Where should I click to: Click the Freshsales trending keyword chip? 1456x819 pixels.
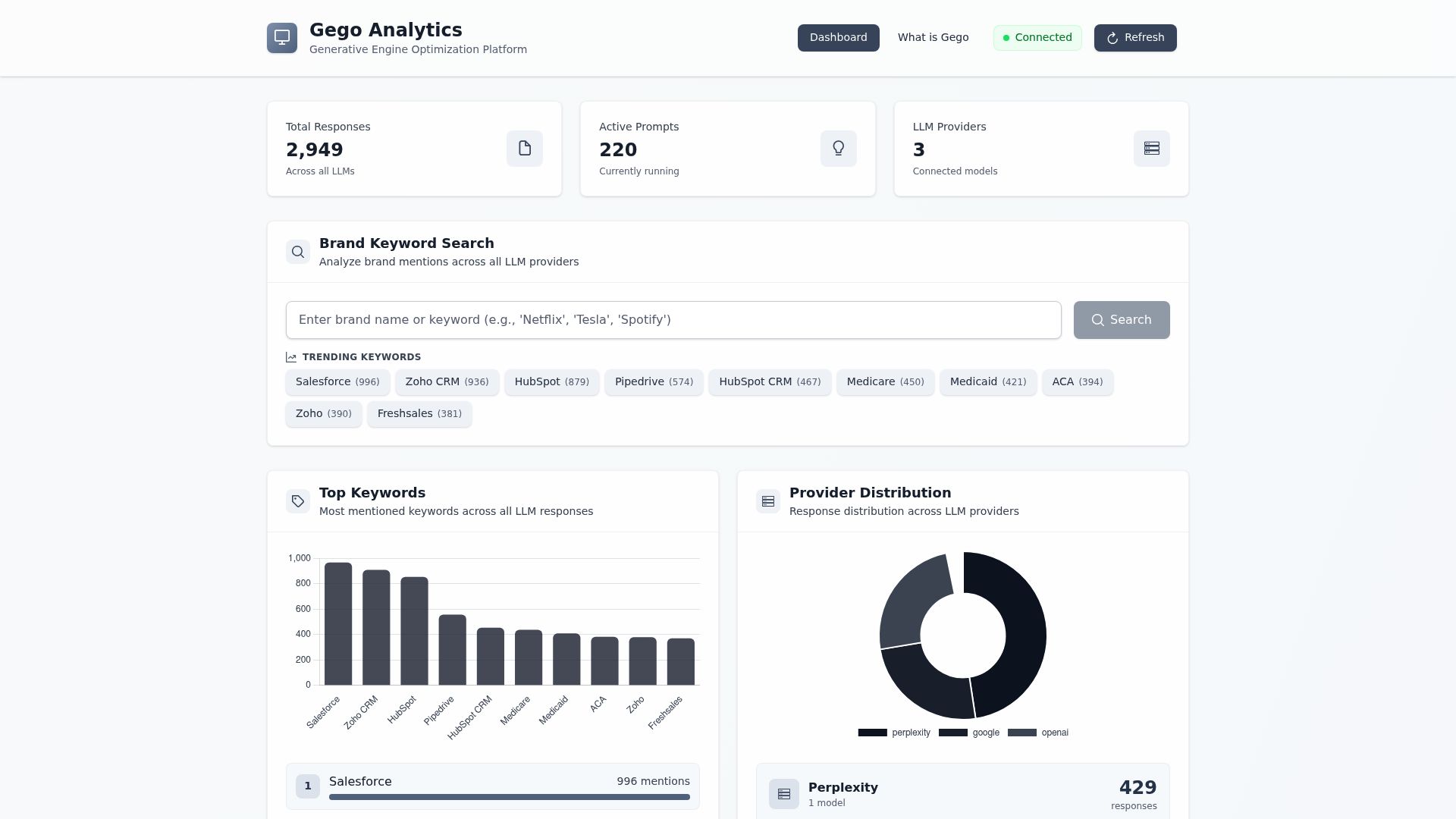pyautogui.click(x=419, y=413)
